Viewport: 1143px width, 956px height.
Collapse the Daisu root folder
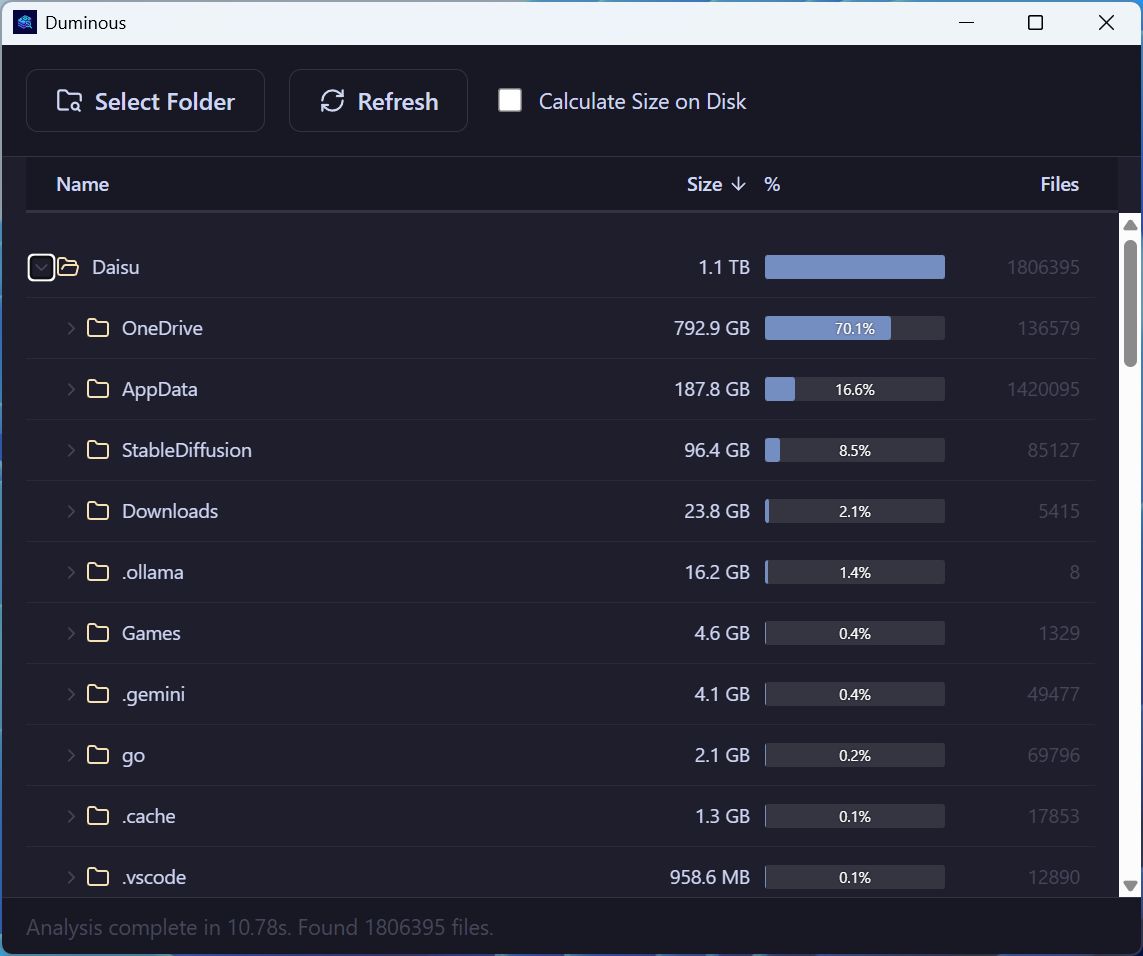pyautogui.click(x=41, y=267)
